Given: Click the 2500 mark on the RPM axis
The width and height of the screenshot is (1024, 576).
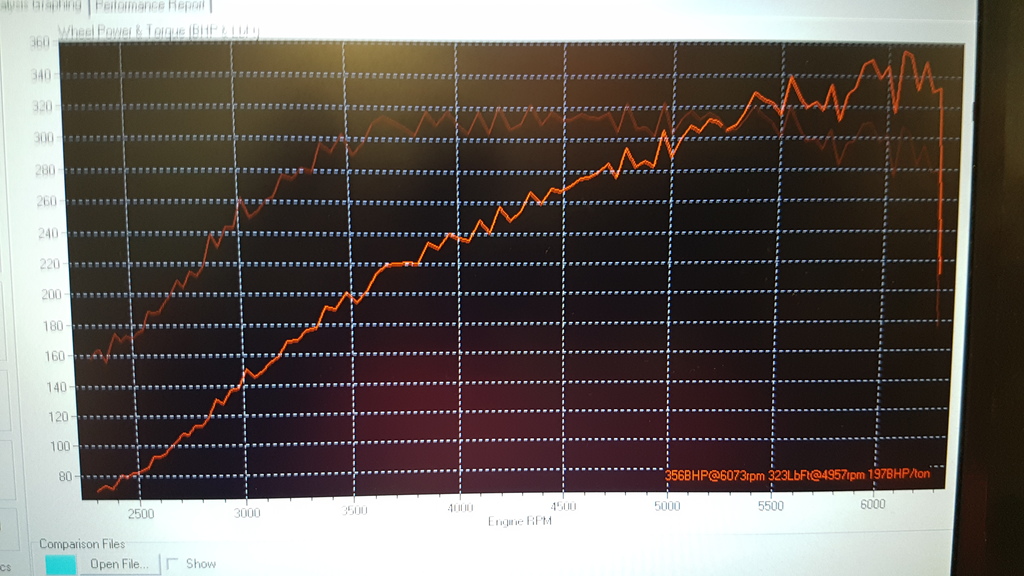Looking at the screenshot, I should pyautogui.click(x=141, y=514).
